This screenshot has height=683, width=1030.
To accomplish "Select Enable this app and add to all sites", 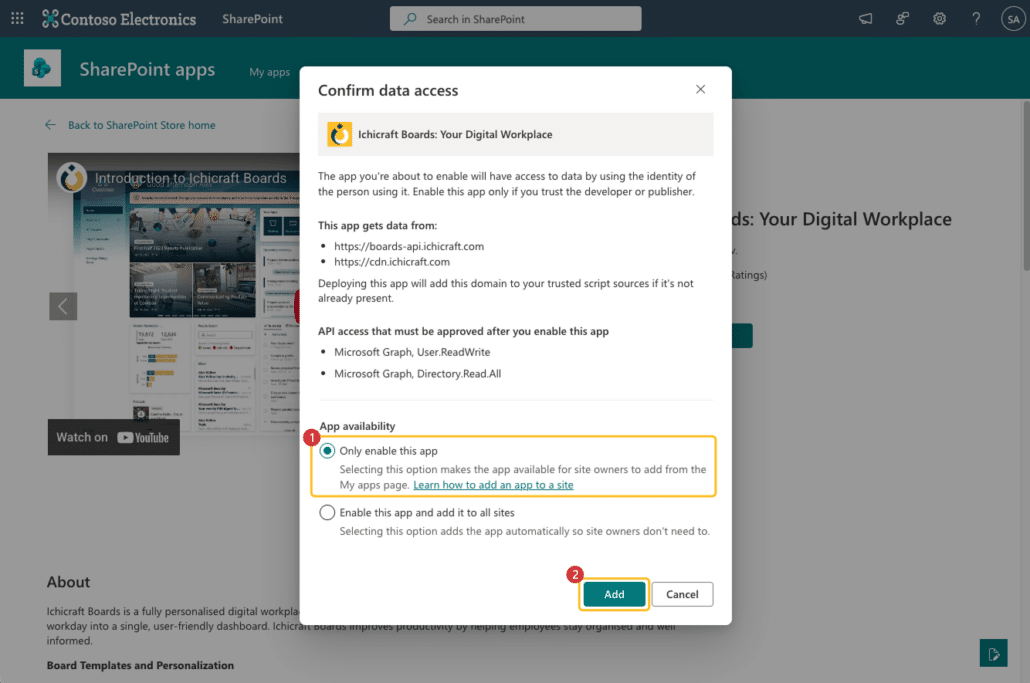I will coord(327,513).
